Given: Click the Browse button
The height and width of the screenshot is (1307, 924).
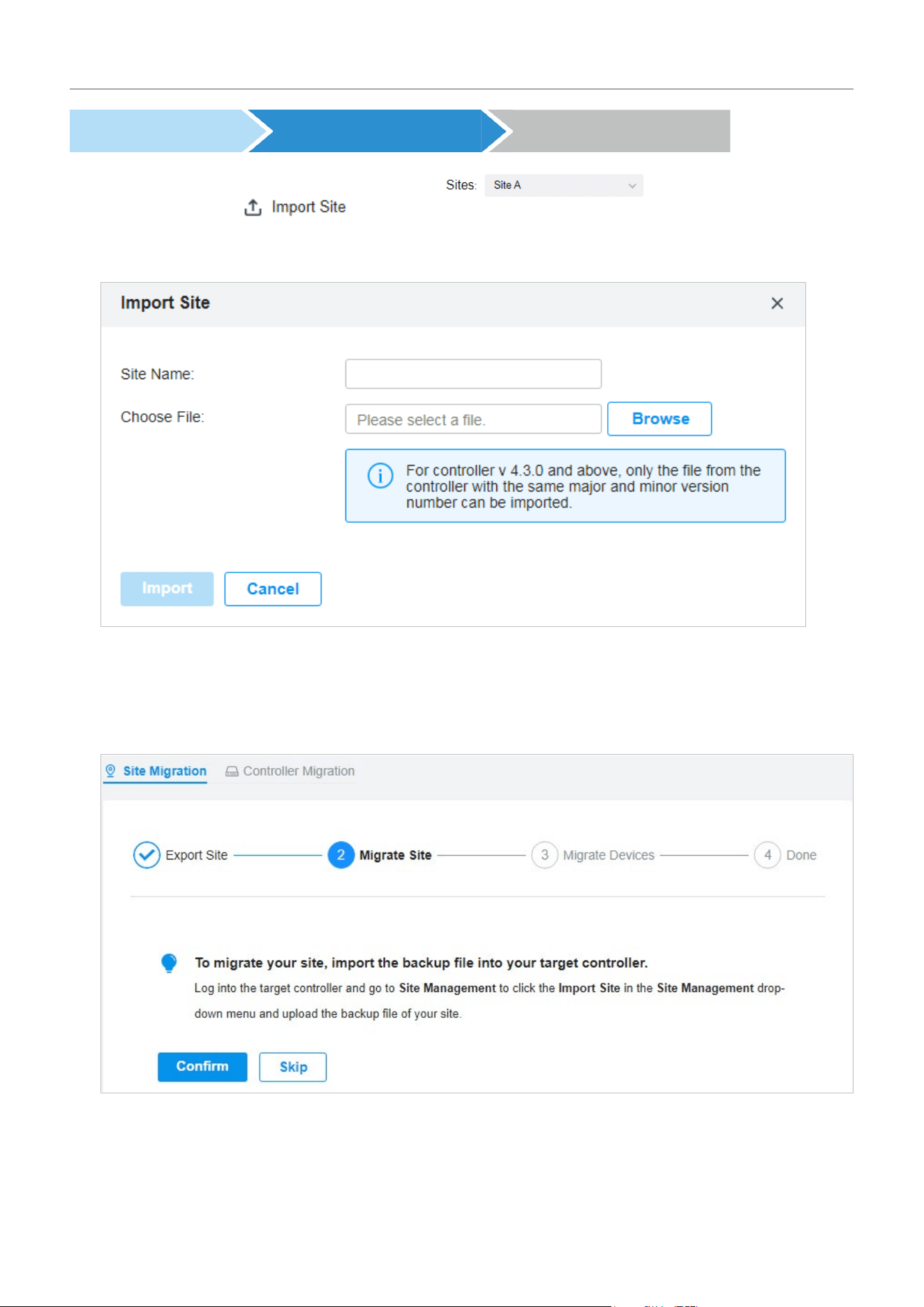Looking at the screenshot, I should point(660,419).
